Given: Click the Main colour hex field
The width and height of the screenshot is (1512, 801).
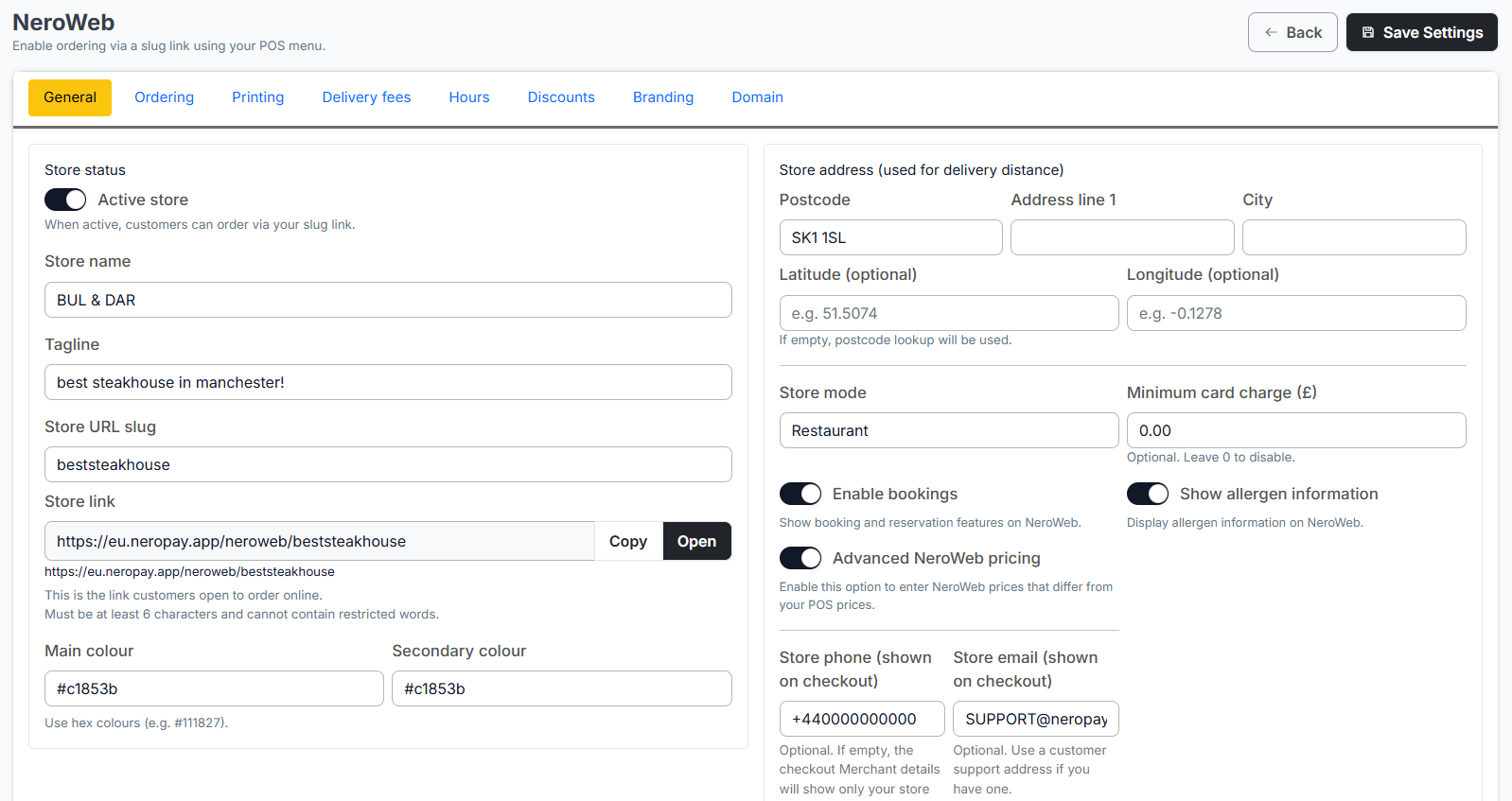Looking at the screenshot, I should pyautogui.click(x=214, y=688).
